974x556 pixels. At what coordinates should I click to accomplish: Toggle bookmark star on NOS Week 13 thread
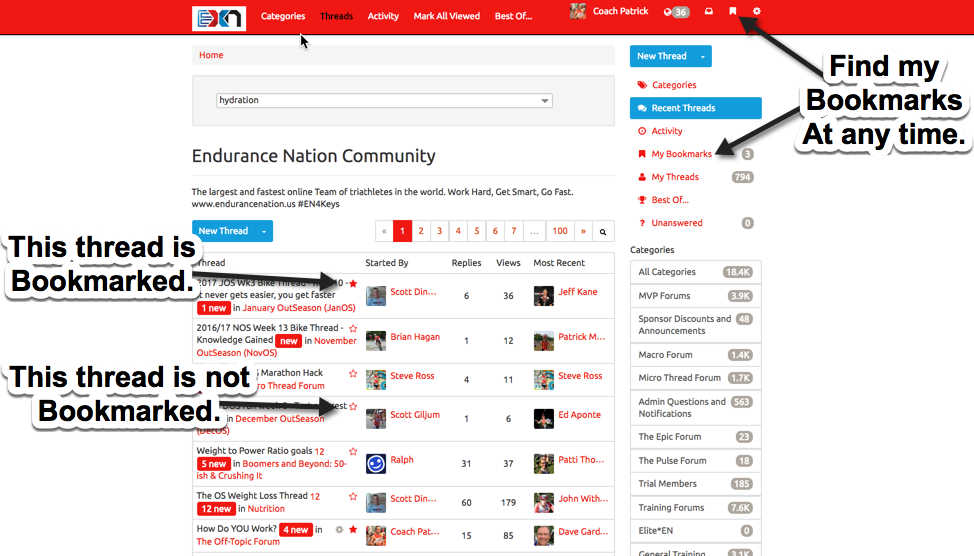coord(353,328)
